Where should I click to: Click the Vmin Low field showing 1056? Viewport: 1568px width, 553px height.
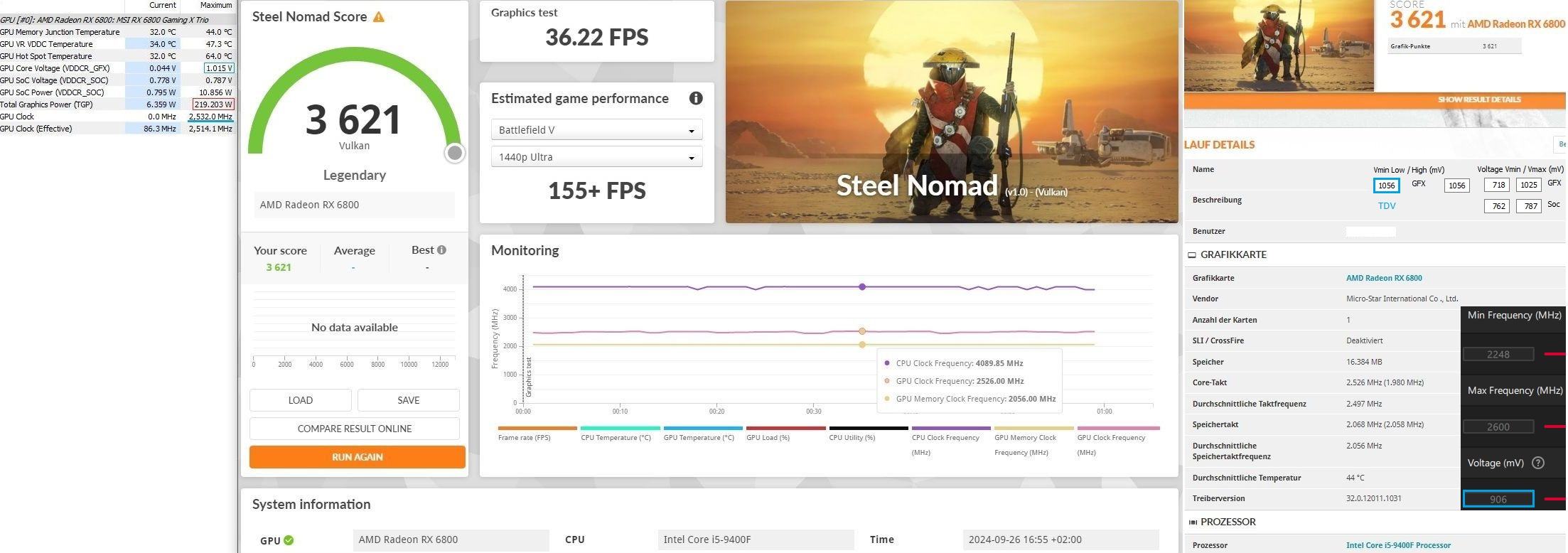pyautogui.click(x=1386, y=186)
